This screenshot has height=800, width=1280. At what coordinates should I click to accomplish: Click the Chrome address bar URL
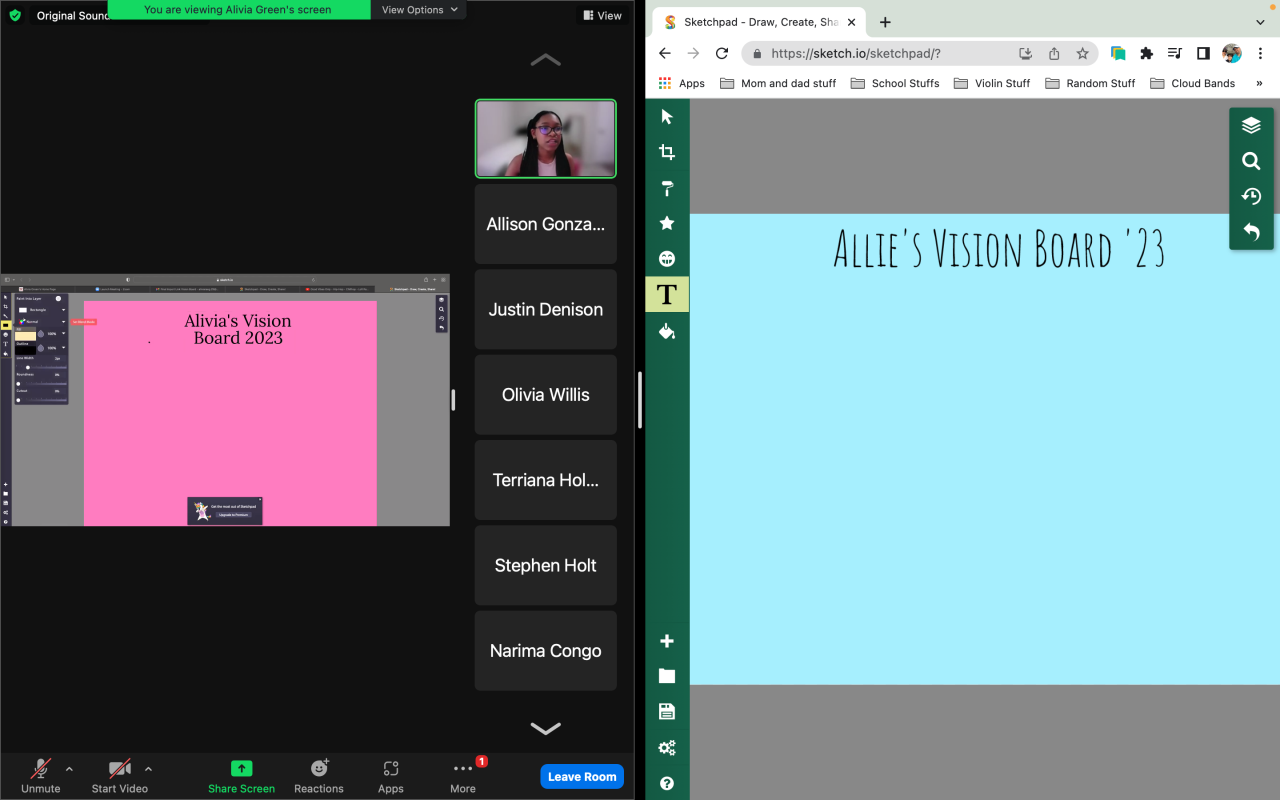[856, 54]
